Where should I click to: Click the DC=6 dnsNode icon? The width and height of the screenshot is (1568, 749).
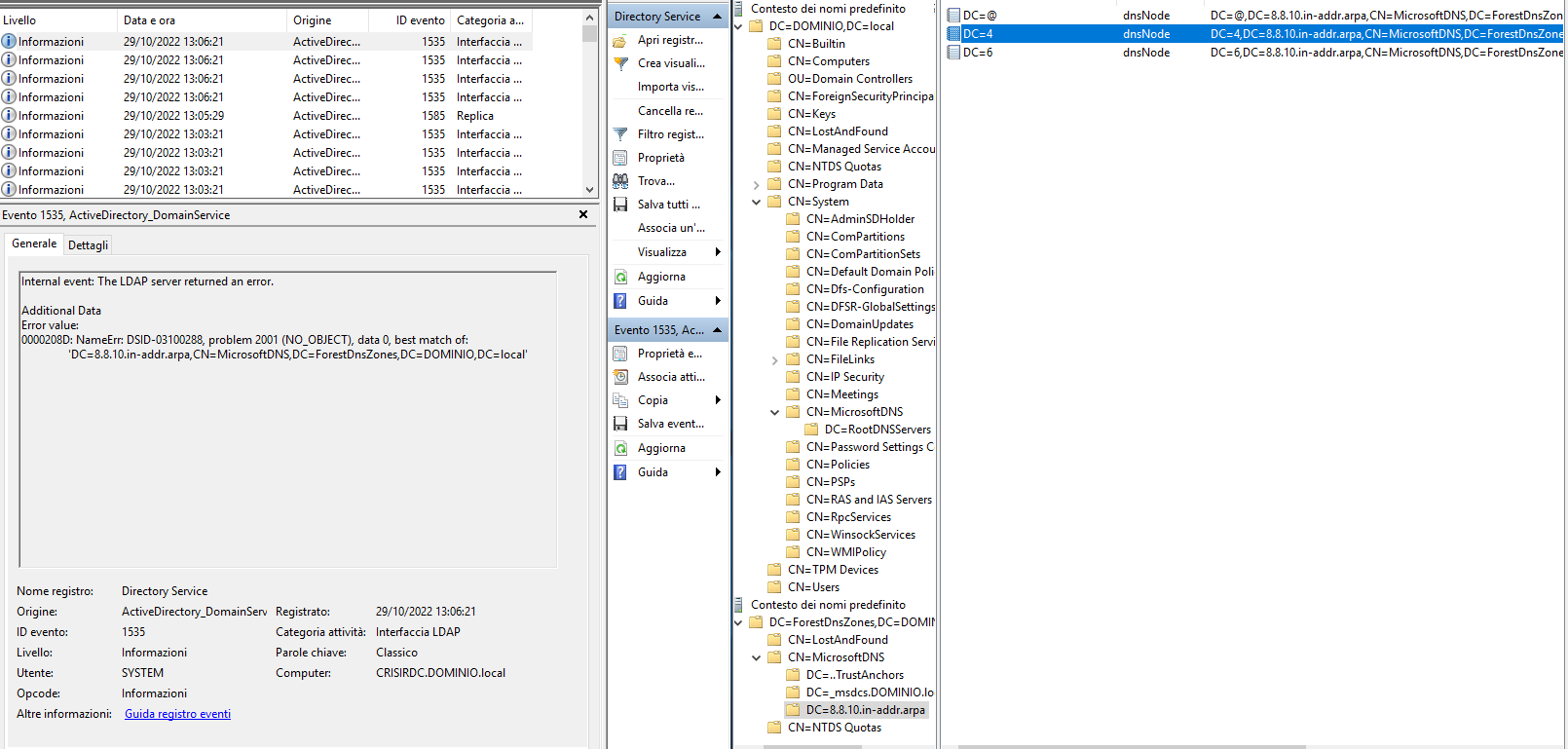pyautogui.click(x=953, y=53)
